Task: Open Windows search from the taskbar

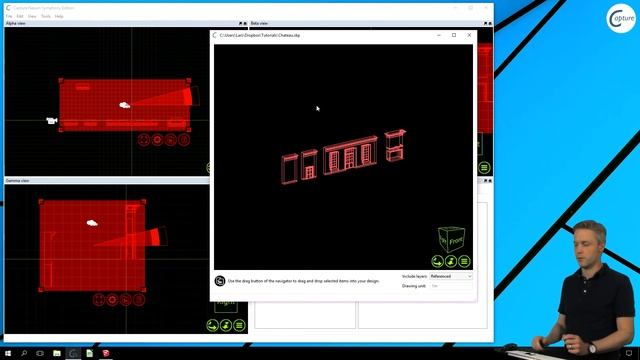Action: click(24, 353)
